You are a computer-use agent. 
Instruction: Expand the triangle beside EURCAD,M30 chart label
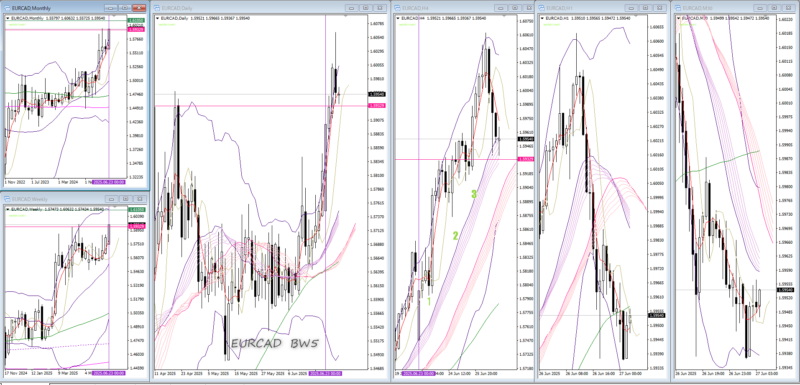tap(679, 18)
